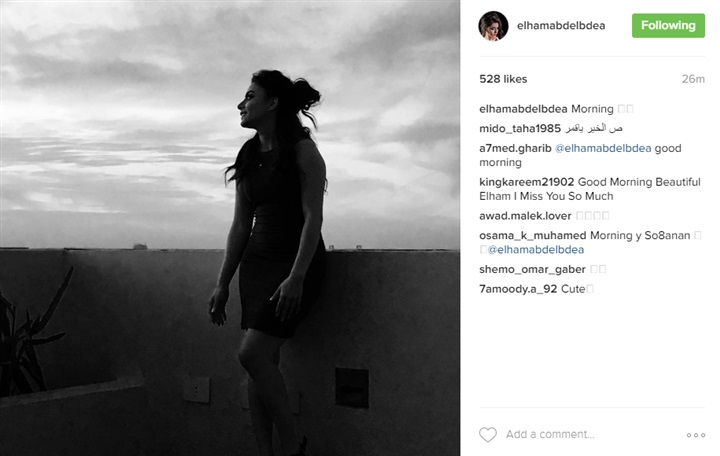720x456 pixels.
Task: Open osama_k_muhamed's profile
Action: click(x=533, y=236)
